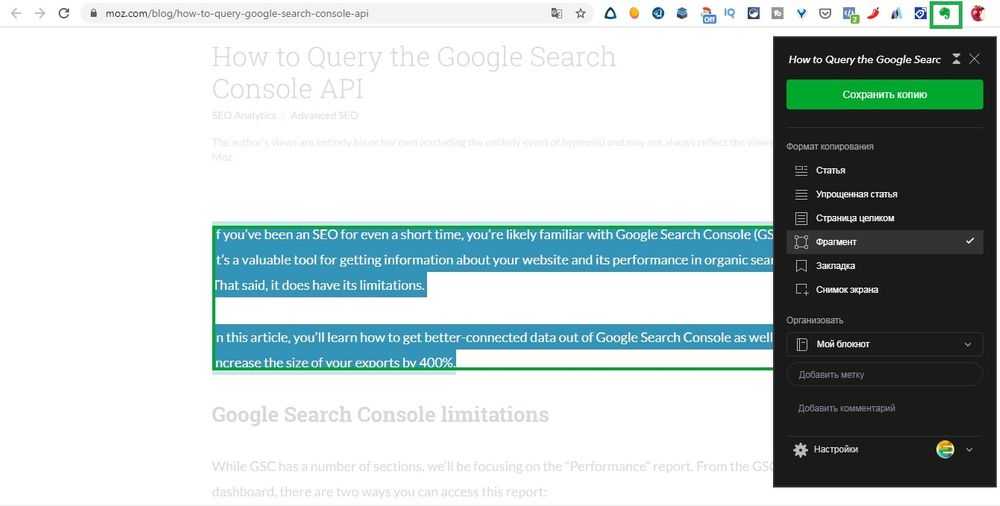The image size is (1000, 506).
Task: Select the Статья clip format
Action: point(830,171)
